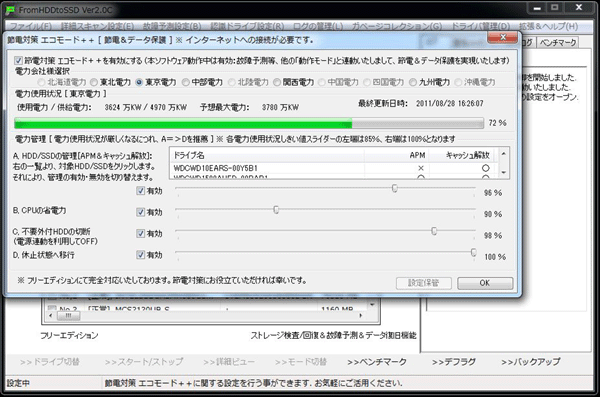Click the フリーエディション label in main window
The height and width of the screenshot is (397, 600).
click(x=69, y=336)
